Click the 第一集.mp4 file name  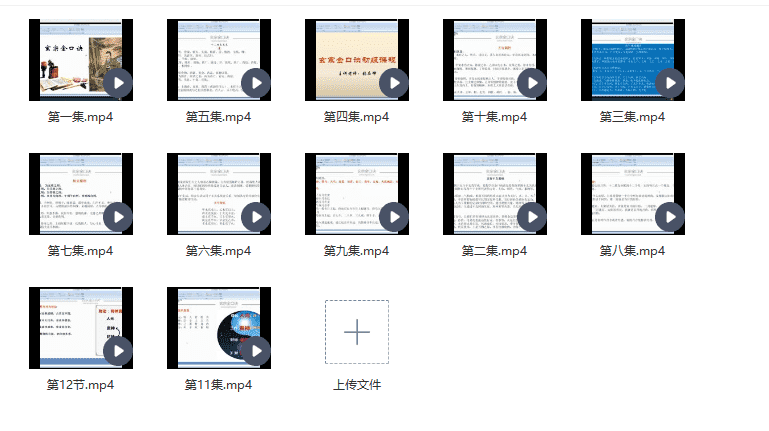(80, 117)
